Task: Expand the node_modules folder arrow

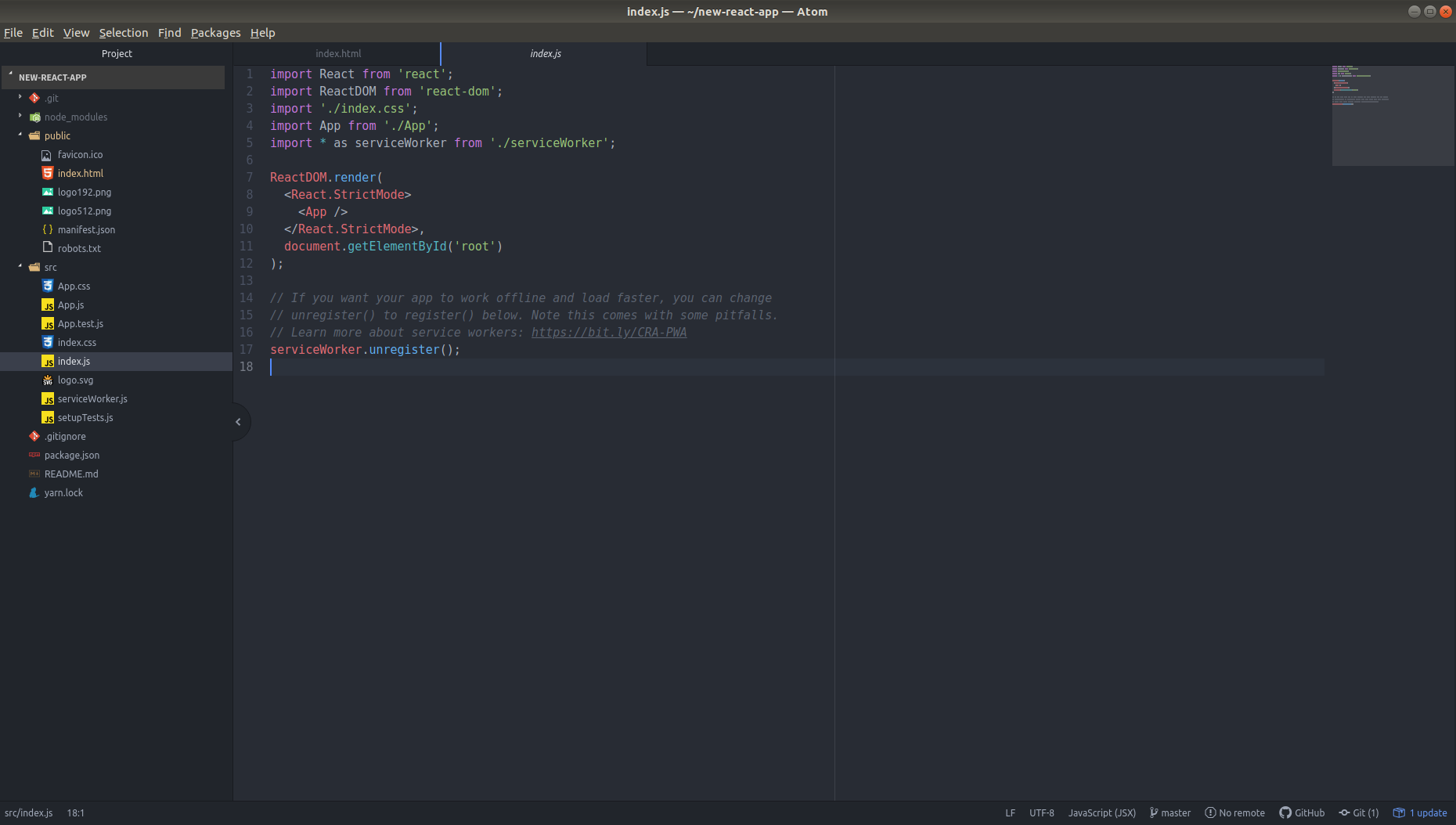Action: 20,116
